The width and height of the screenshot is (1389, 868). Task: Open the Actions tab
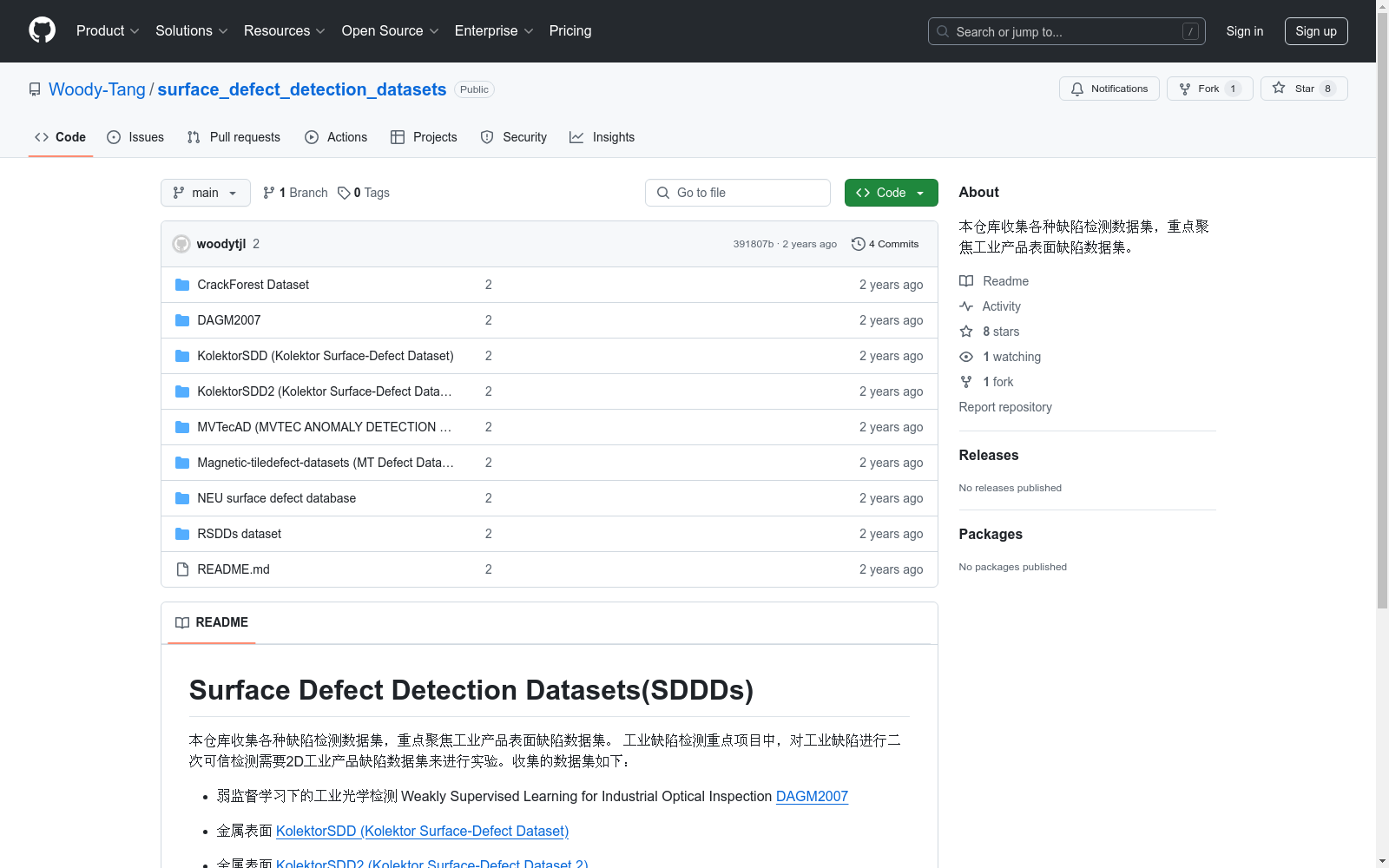[336, 137]
